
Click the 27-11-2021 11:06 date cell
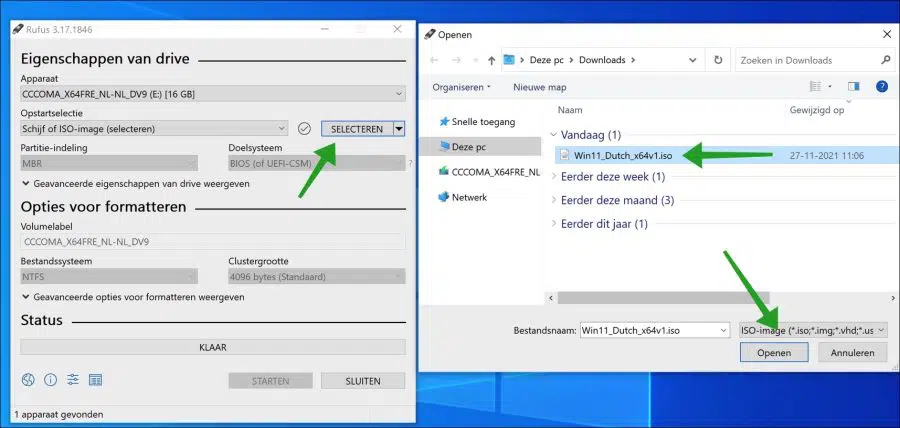click(827, 155)
